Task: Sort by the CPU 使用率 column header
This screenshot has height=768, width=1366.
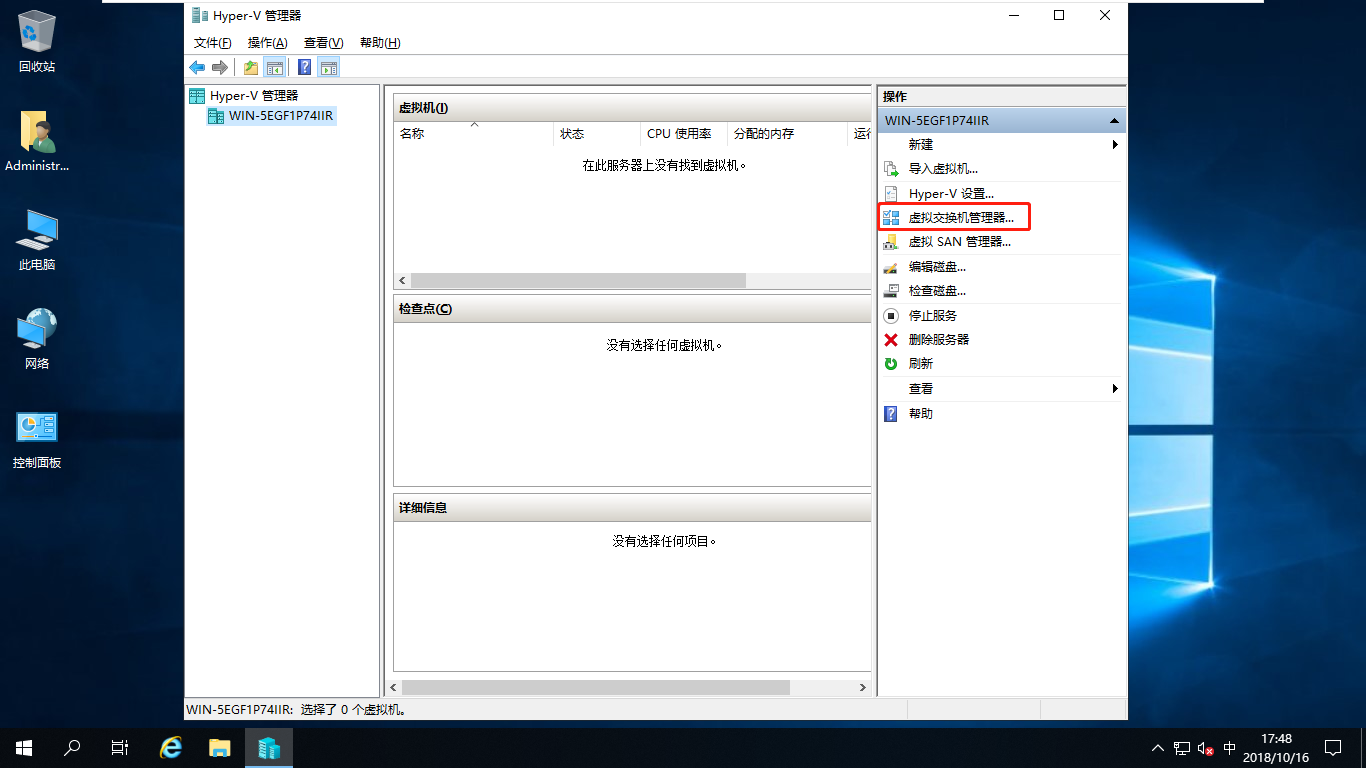Action: 683,134
